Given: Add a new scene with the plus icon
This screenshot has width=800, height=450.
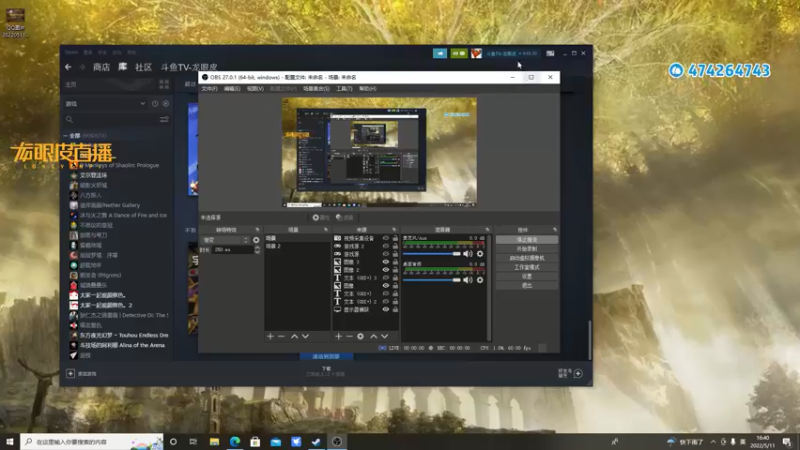Looking at the screenshot, I should (270, 336).
